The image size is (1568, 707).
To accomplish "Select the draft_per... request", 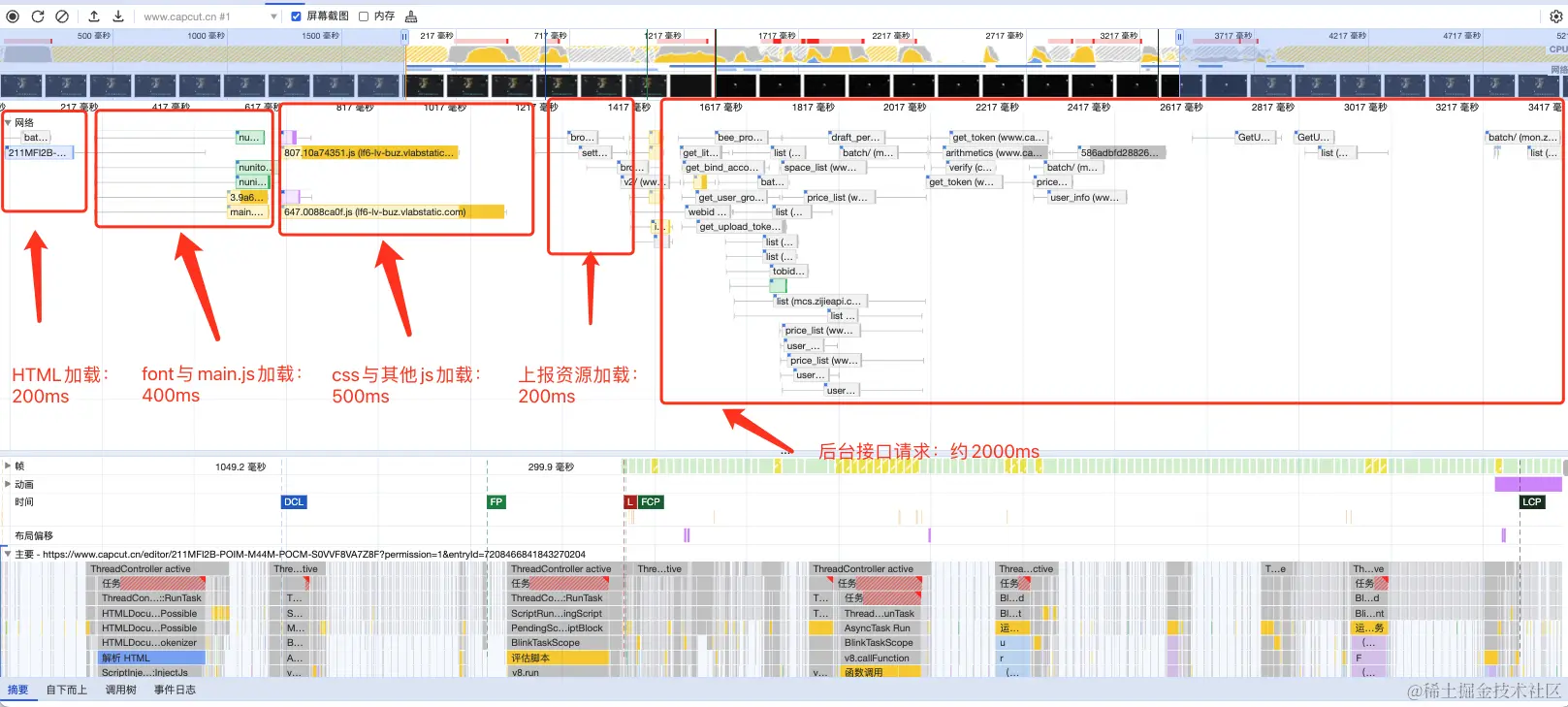I will 855,138.
